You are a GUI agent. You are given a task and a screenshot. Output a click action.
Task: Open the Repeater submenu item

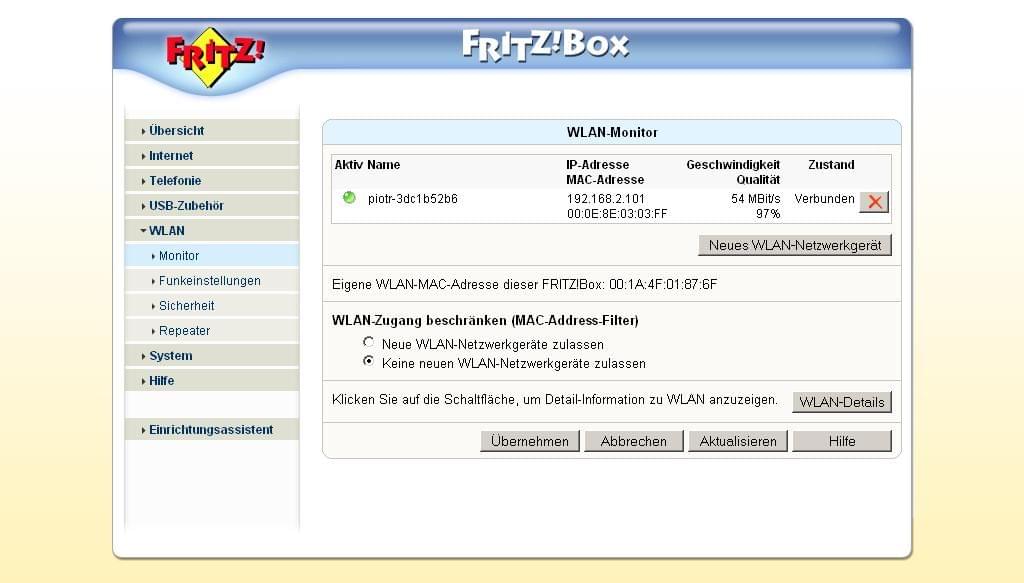point(184,331)
